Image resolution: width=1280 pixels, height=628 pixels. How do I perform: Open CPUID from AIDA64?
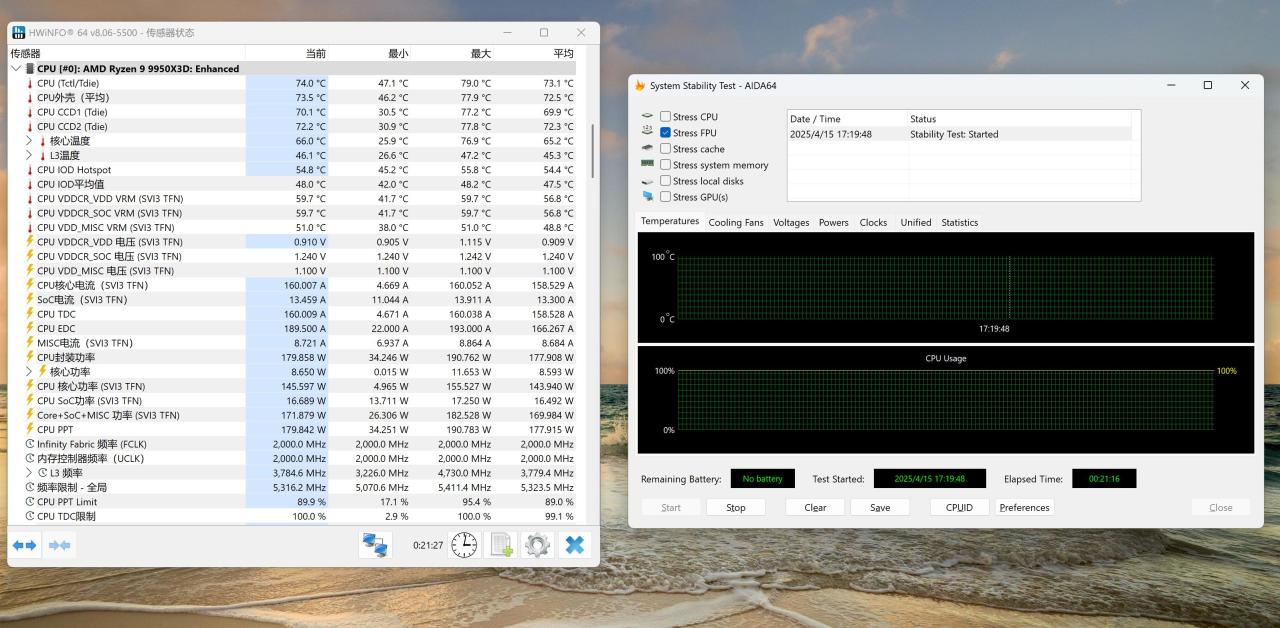[959, 507]
